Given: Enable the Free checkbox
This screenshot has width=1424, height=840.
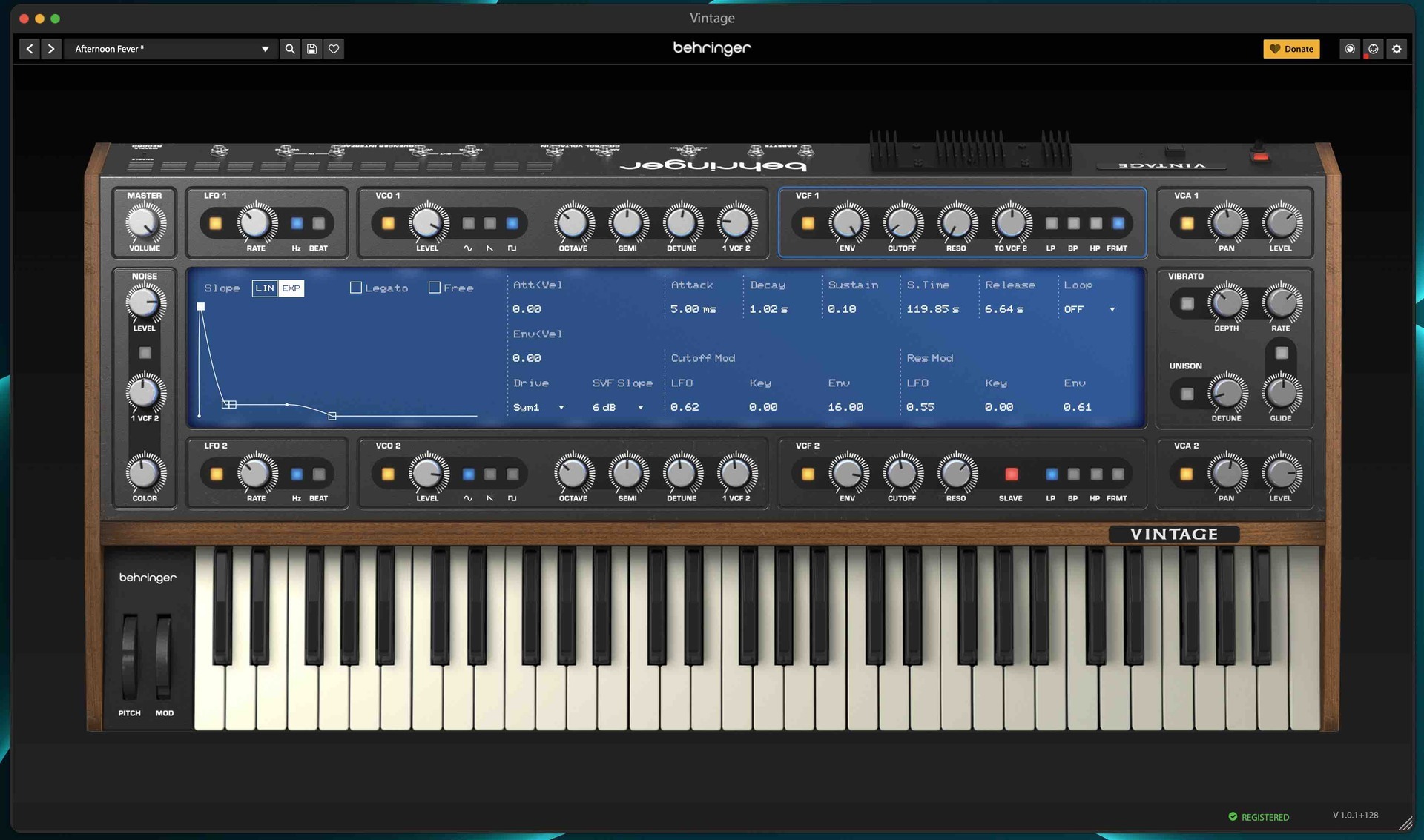Looking at the screenshot, I should (x=435, y=288).
